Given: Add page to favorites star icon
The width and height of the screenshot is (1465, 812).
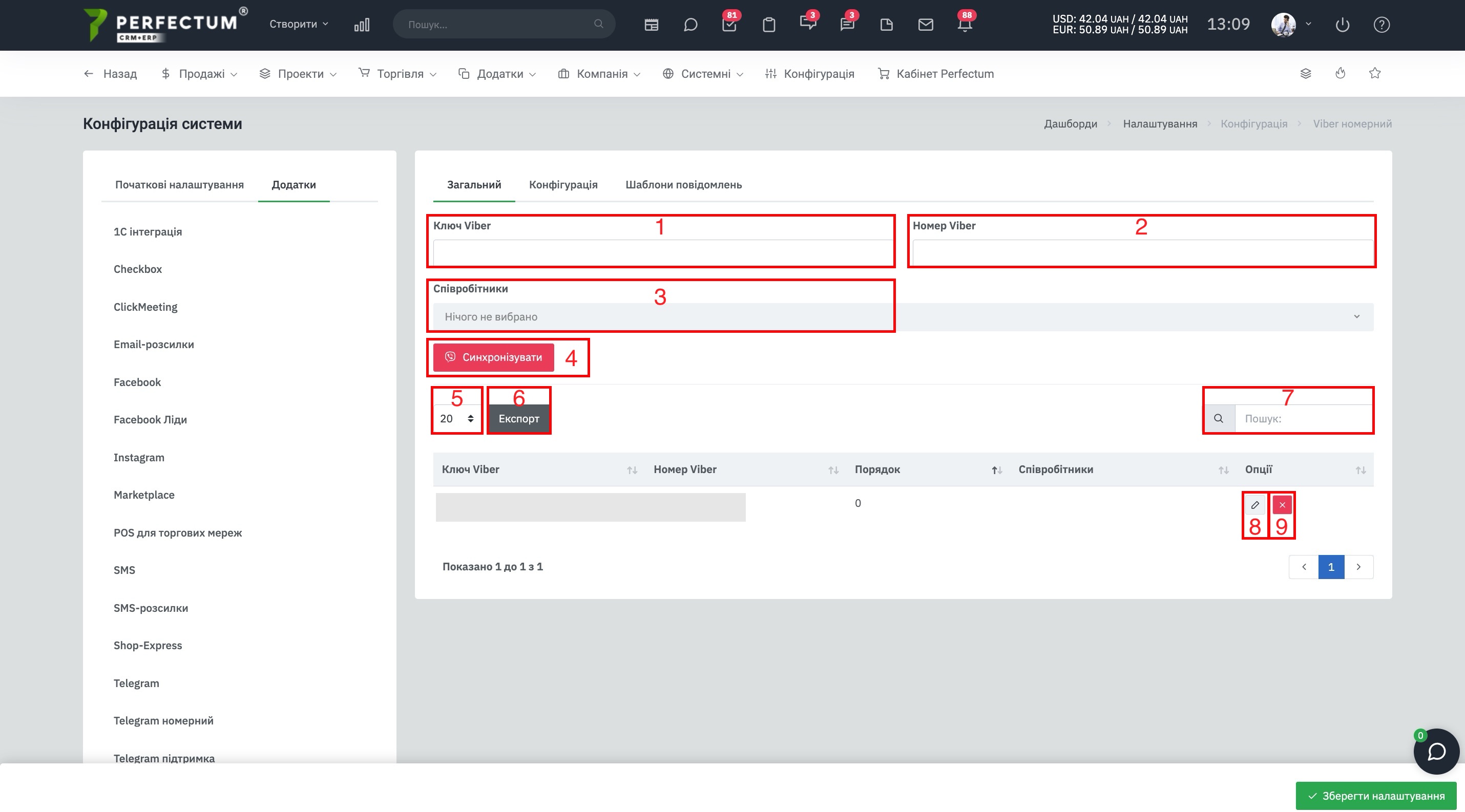Looking at the screenshot, I should point(1374,73).
